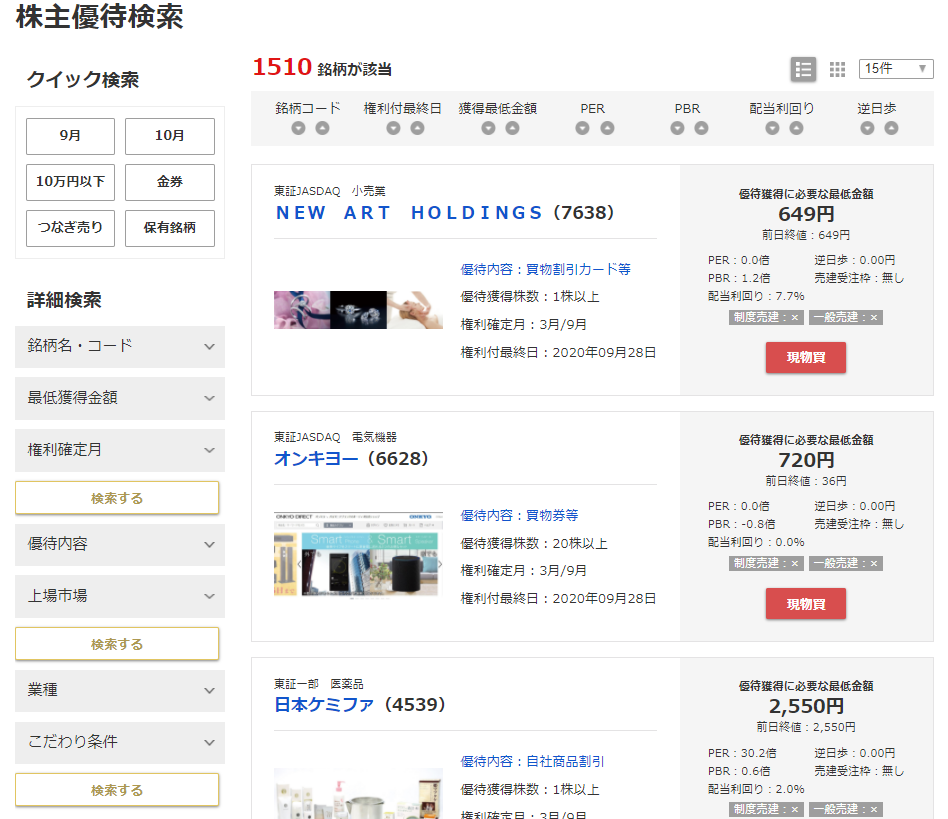Screen dimensions: 948x819
Task: Click PER:30.2倍 text
Action: click(x=742, y=753)
